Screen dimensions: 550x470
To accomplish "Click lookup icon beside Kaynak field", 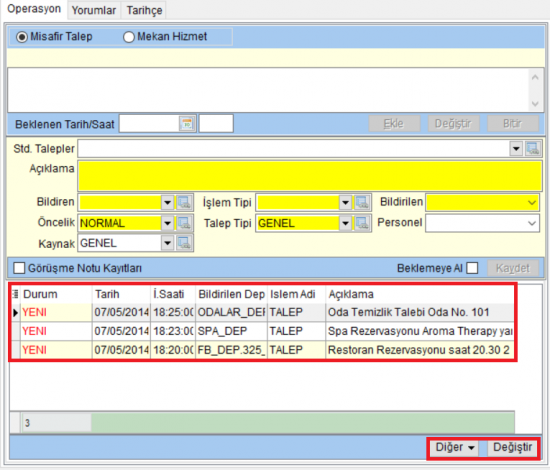I will pos(184,243).
